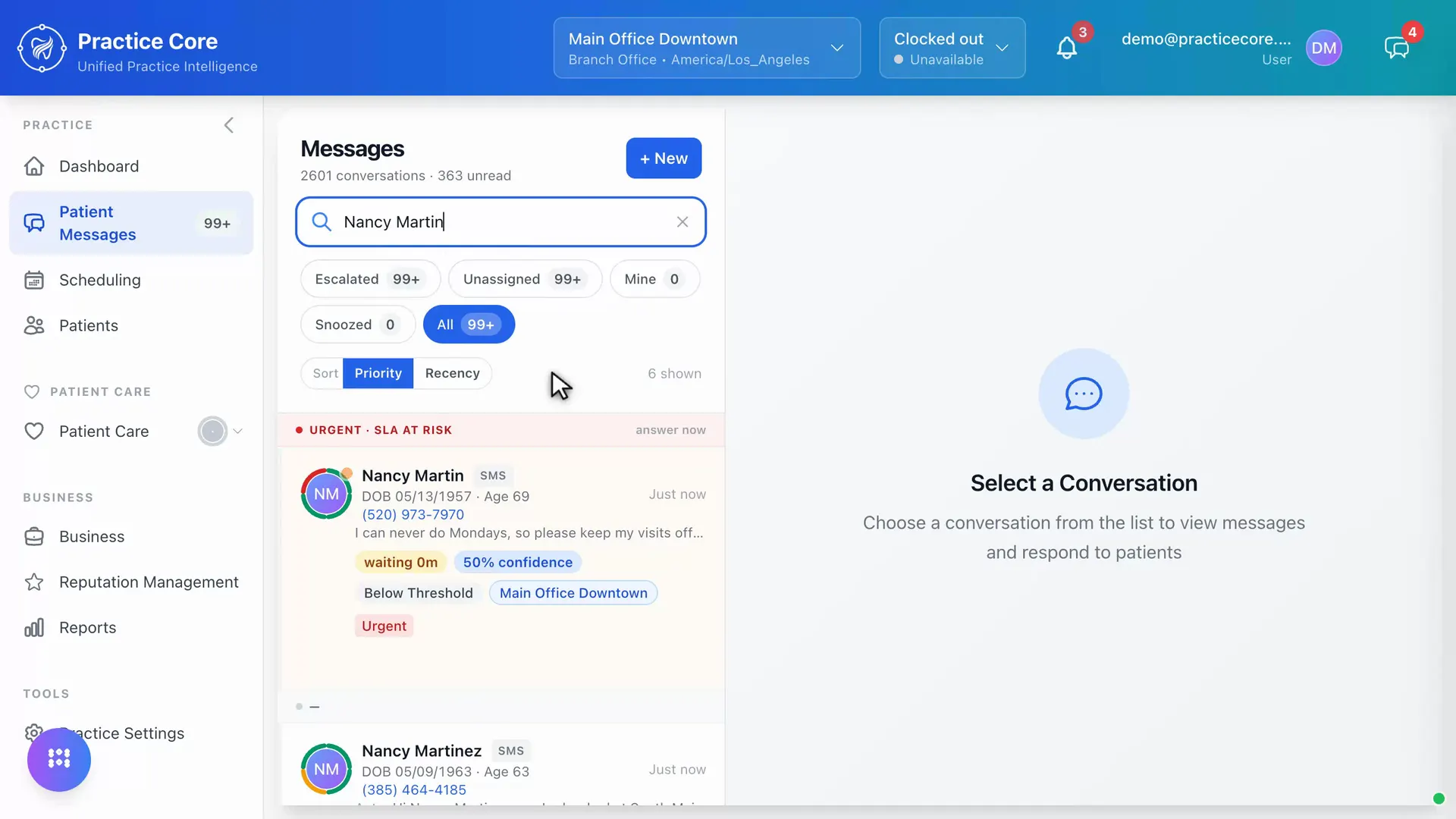Click the Urgent label on Nancy Martin
This screenshot has height=819, width=1456.
(x=384, y=626)
